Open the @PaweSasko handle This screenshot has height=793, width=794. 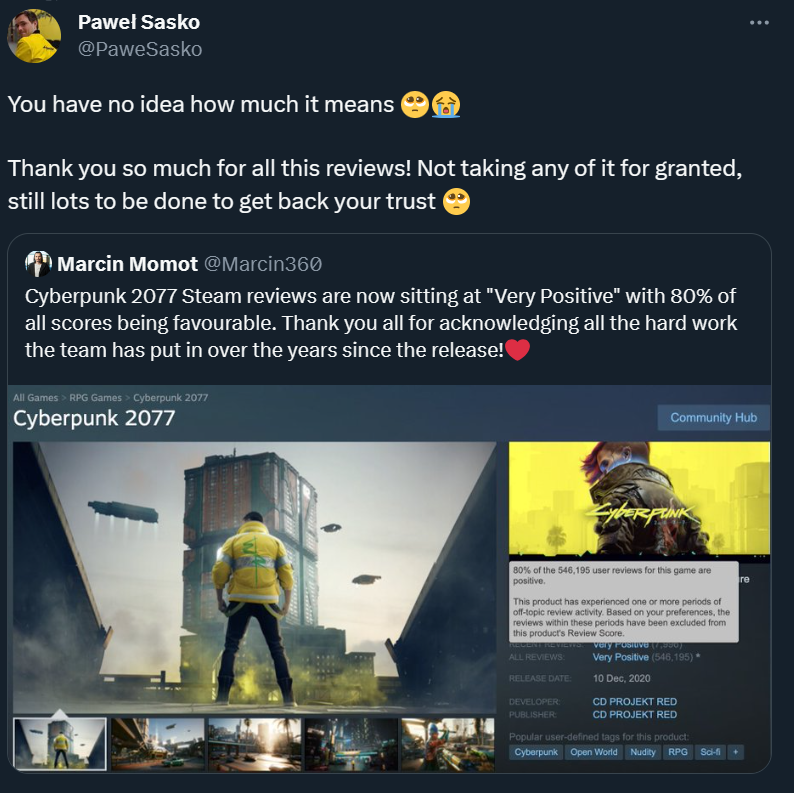pyautogui.click(x=140, y=49)
